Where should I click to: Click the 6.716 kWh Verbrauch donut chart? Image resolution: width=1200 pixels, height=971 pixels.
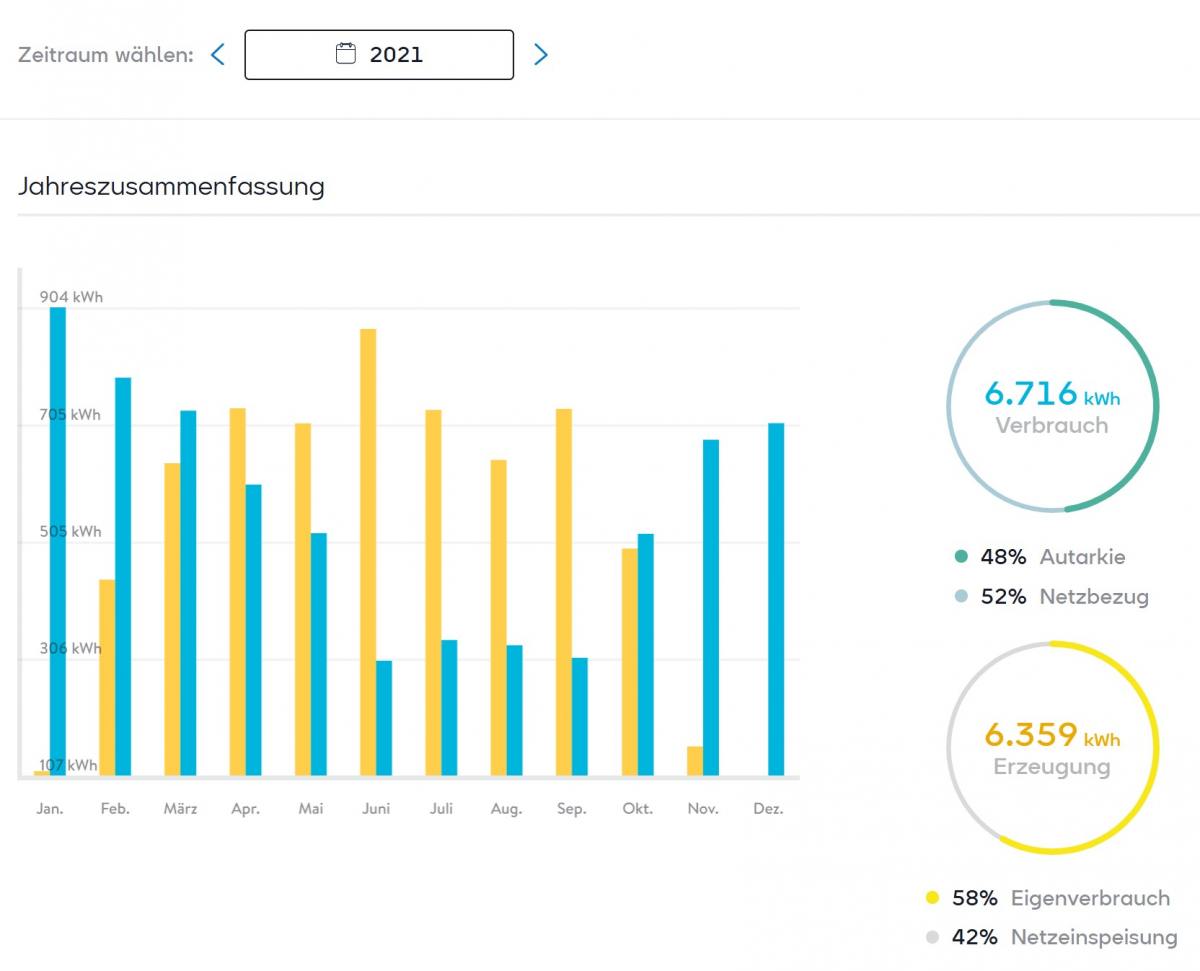coord(1052,406)
